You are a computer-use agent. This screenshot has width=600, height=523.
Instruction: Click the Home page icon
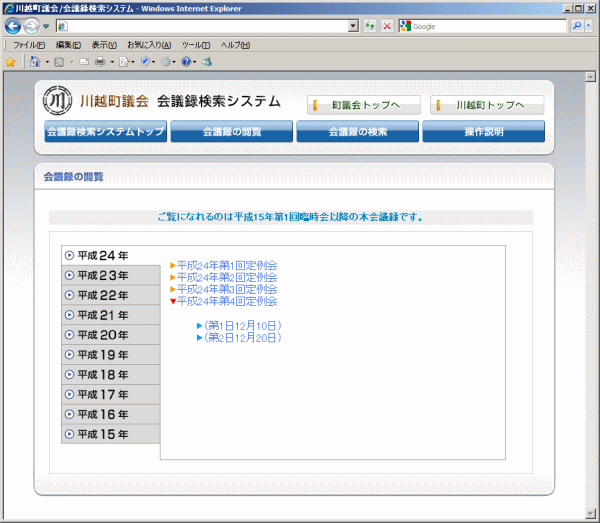35,62
